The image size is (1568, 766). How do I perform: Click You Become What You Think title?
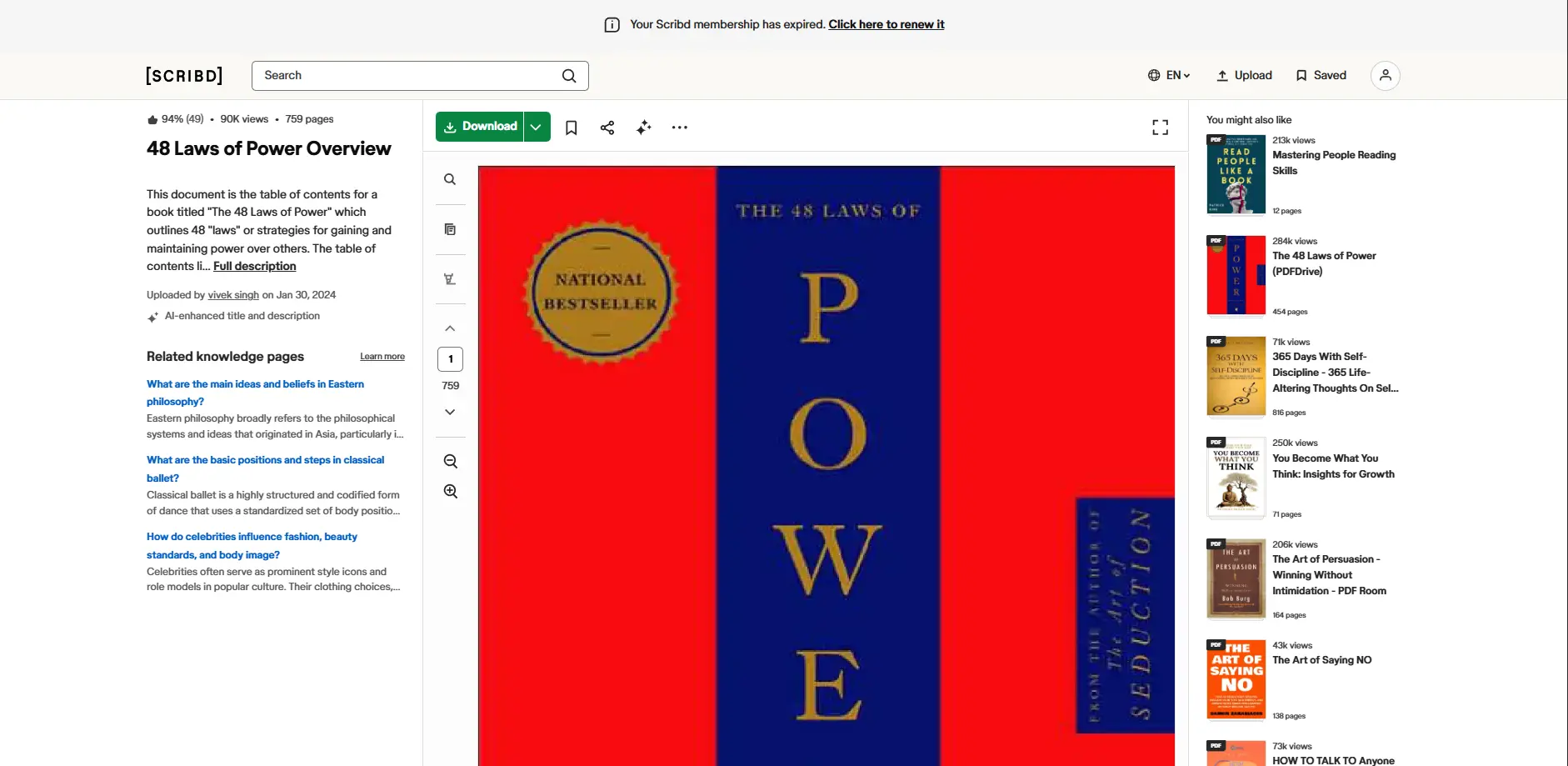point(1333,466)
